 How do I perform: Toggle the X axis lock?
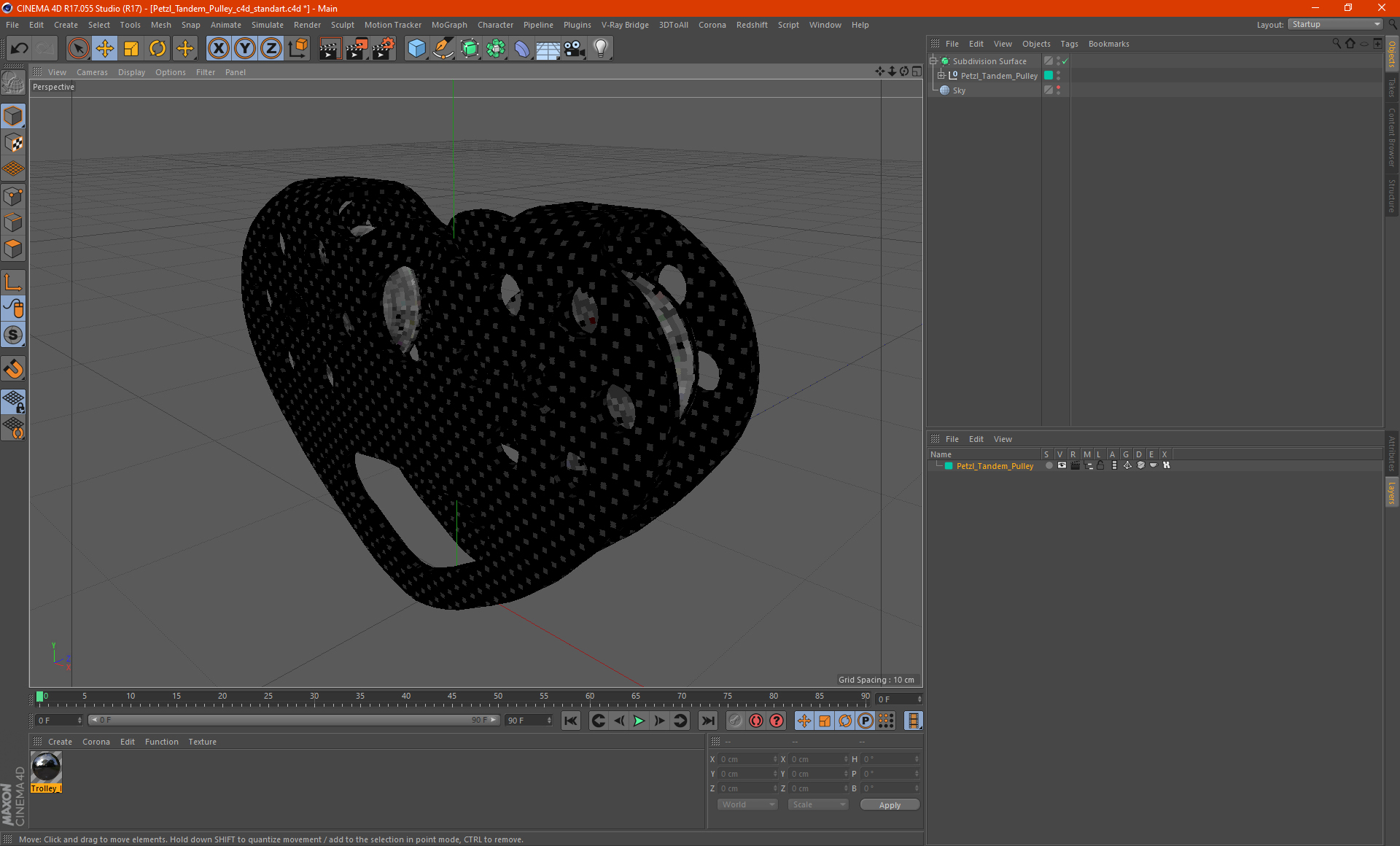coord(218,49)
